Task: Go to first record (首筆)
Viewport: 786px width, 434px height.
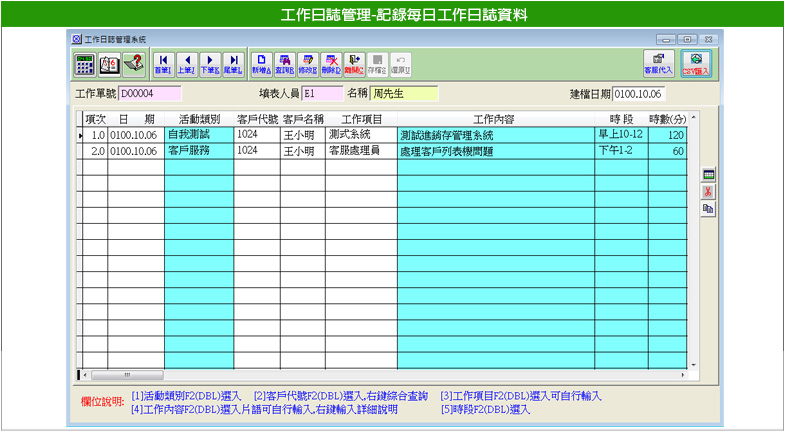Action: click(163, 64)
